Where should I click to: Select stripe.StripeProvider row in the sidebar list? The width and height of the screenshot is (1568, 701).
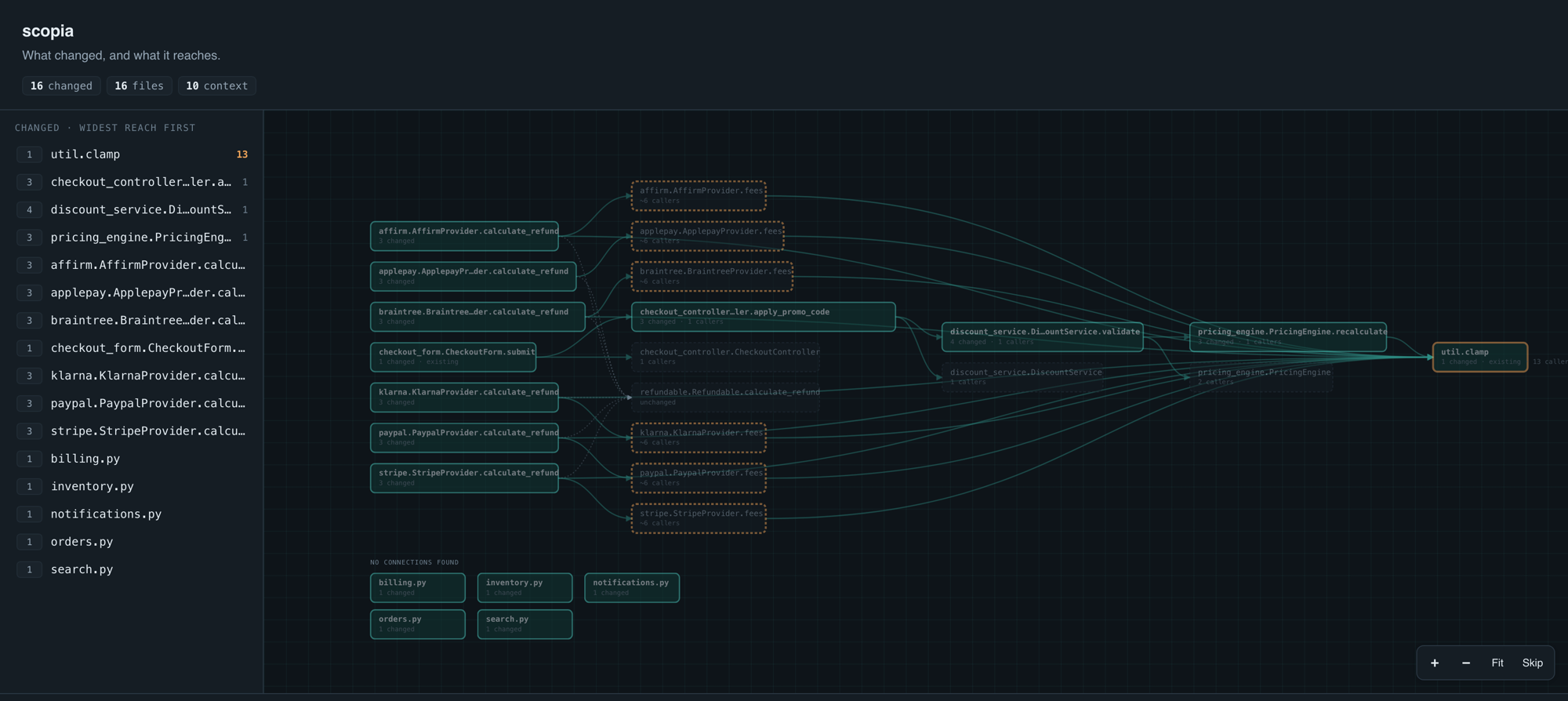132,431
